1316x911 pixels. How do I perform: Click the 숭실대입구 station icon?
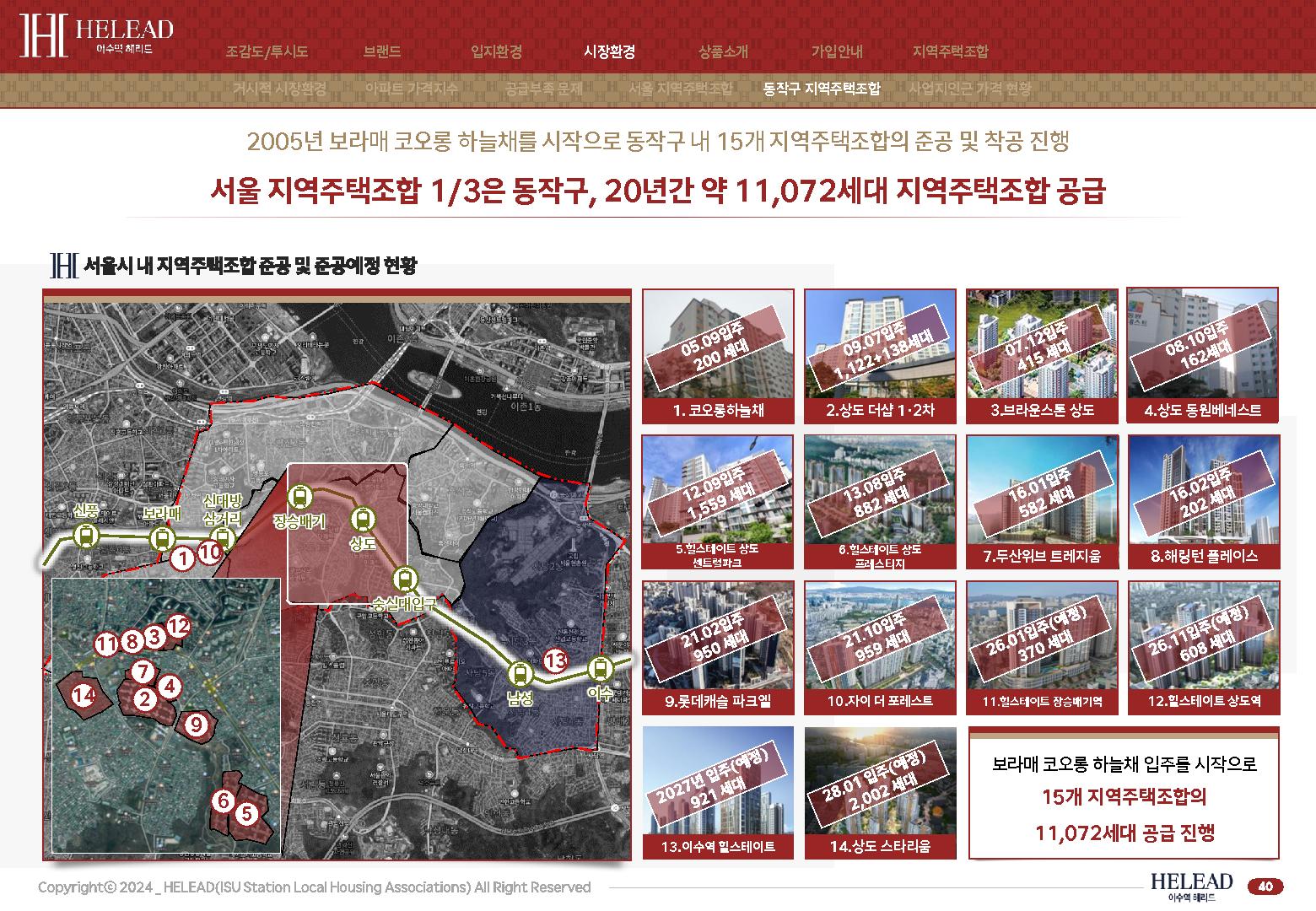click(x=406, y=579)
